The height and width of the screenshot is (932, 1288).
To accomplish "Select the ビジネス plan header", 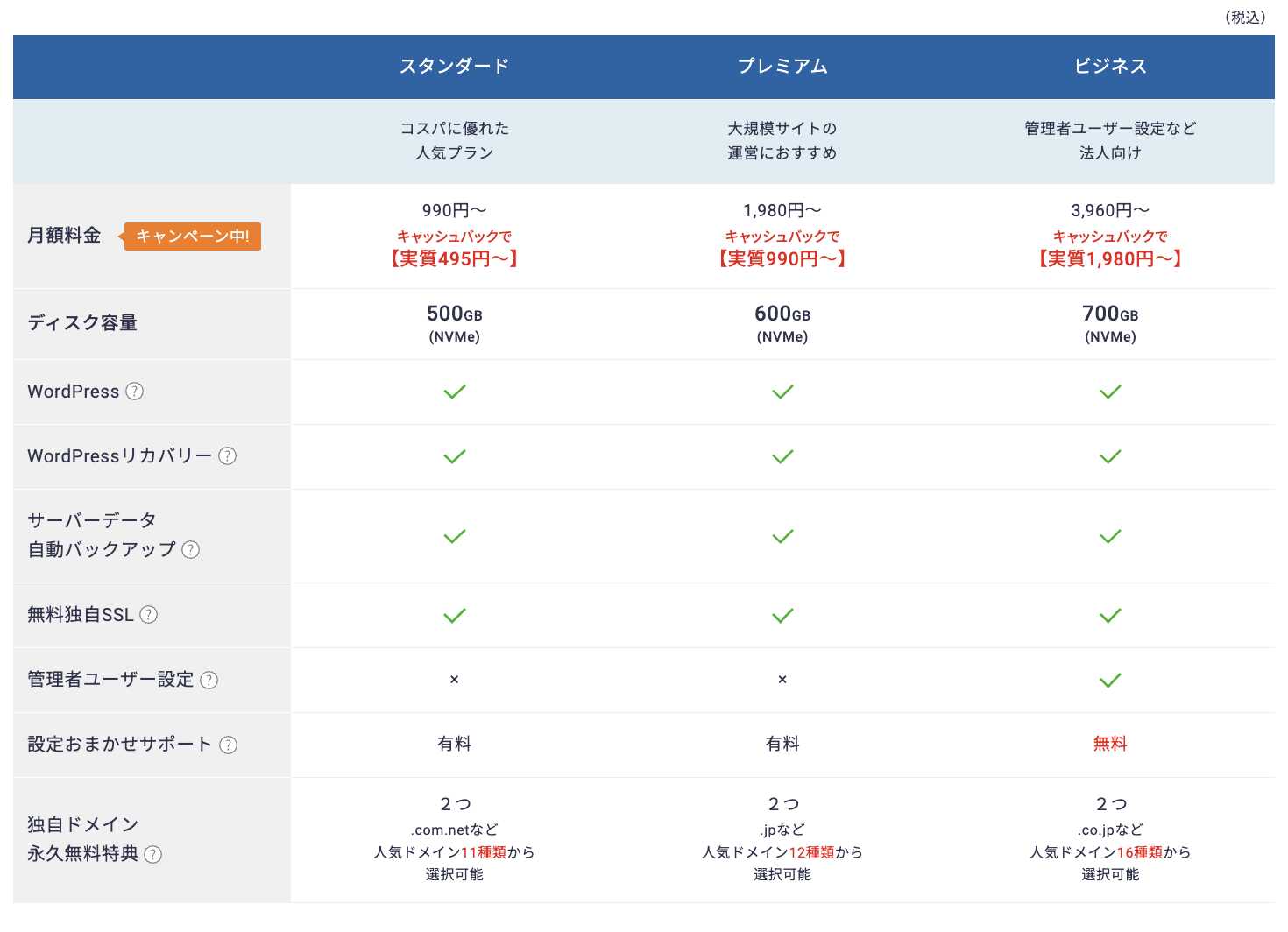I will [x=1110, y=67].
